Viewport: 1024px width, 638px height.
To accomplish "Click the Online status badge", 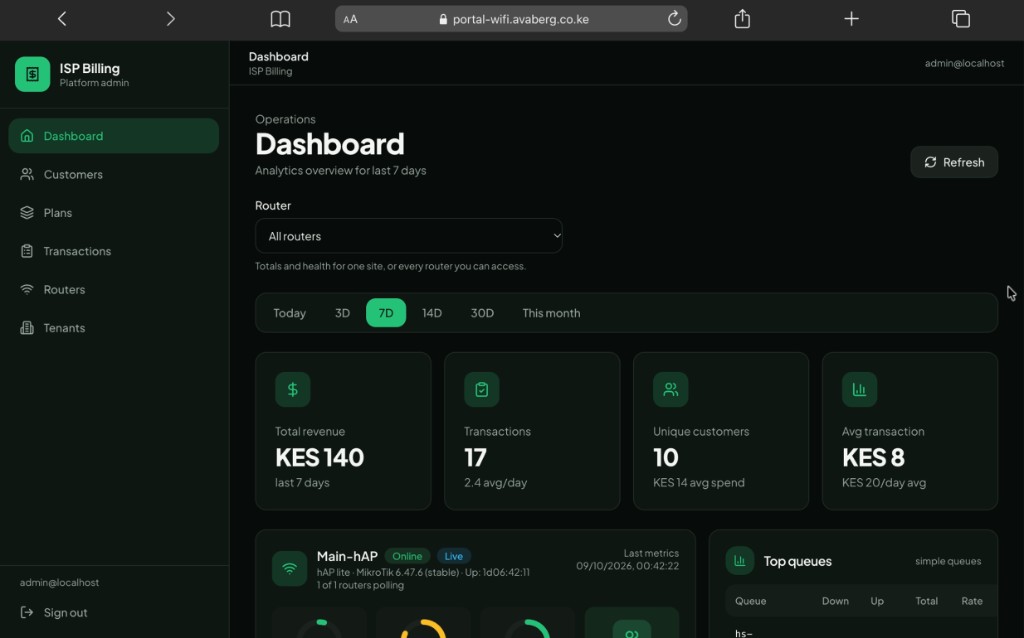I will (407, 556).
